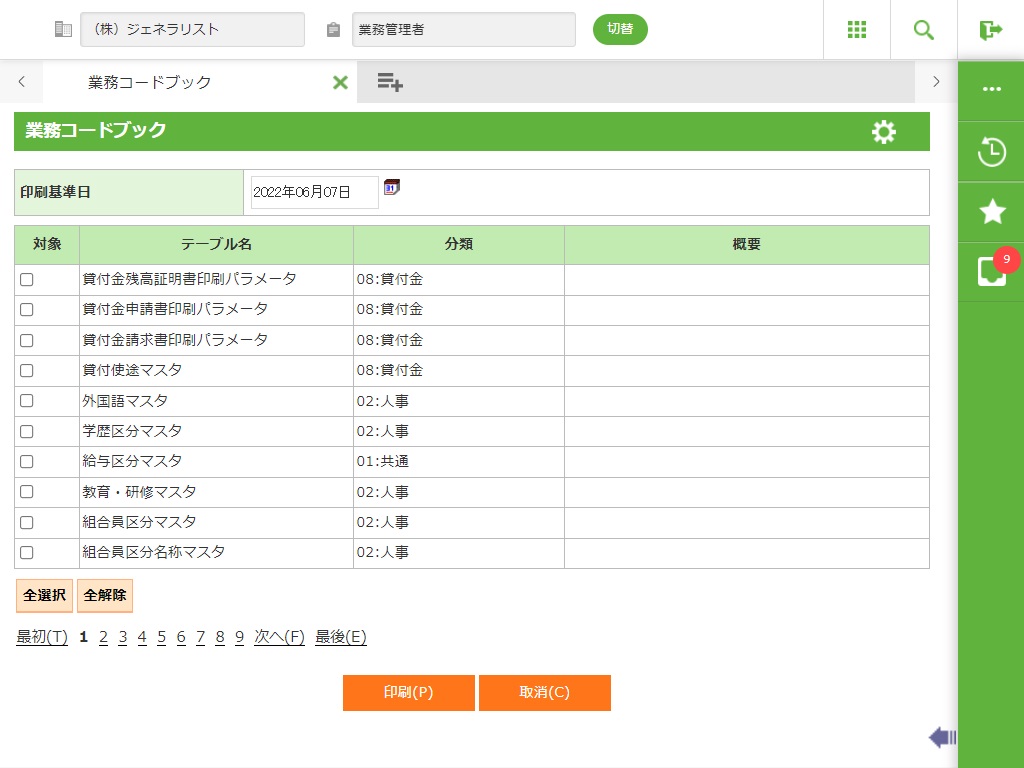Open favorites star icon in sidebar
This screenshot has width=1024, height=768.
click(x=991, y=211)
